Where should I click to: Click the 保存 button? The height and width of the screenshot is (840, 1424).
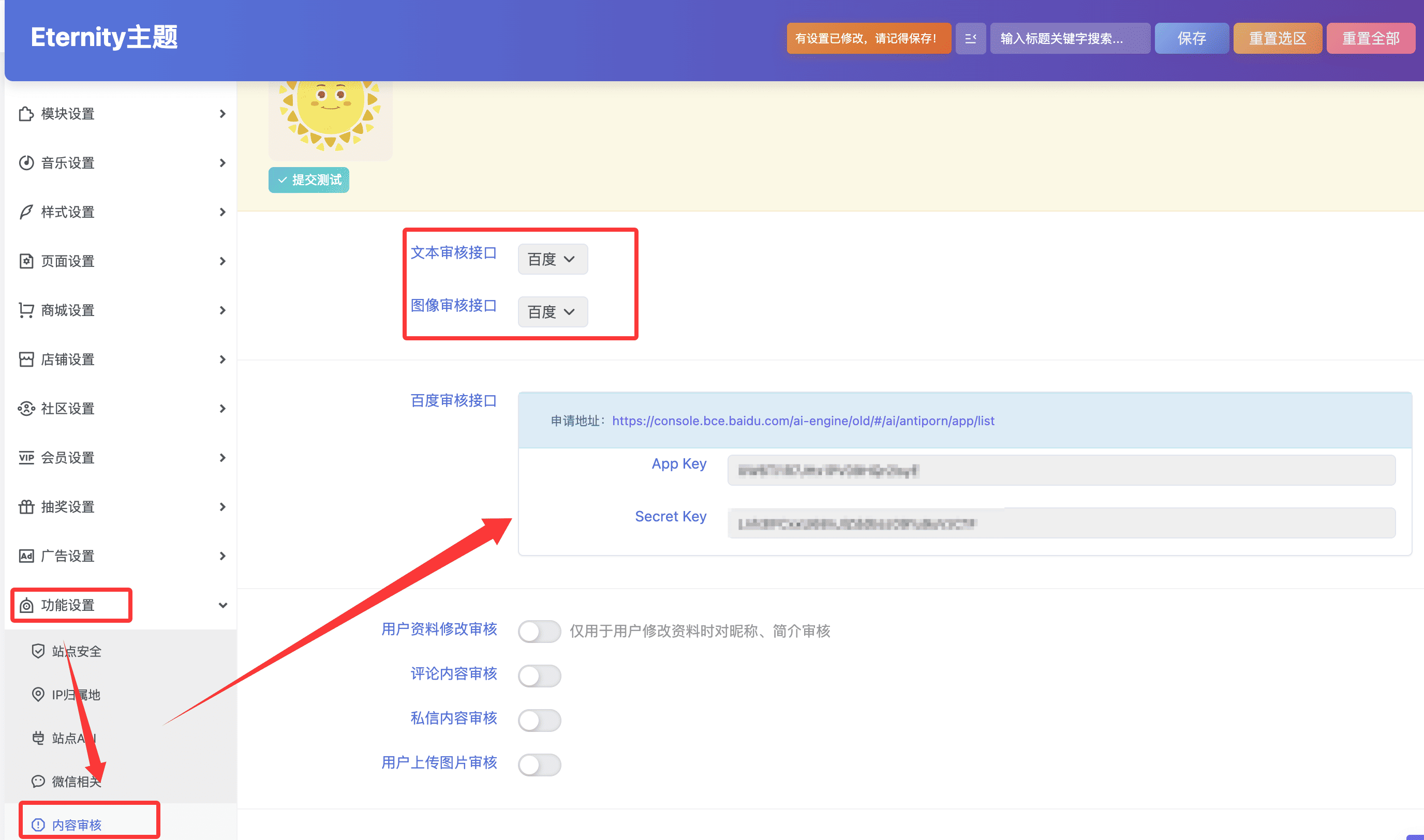coord(1191,38)
